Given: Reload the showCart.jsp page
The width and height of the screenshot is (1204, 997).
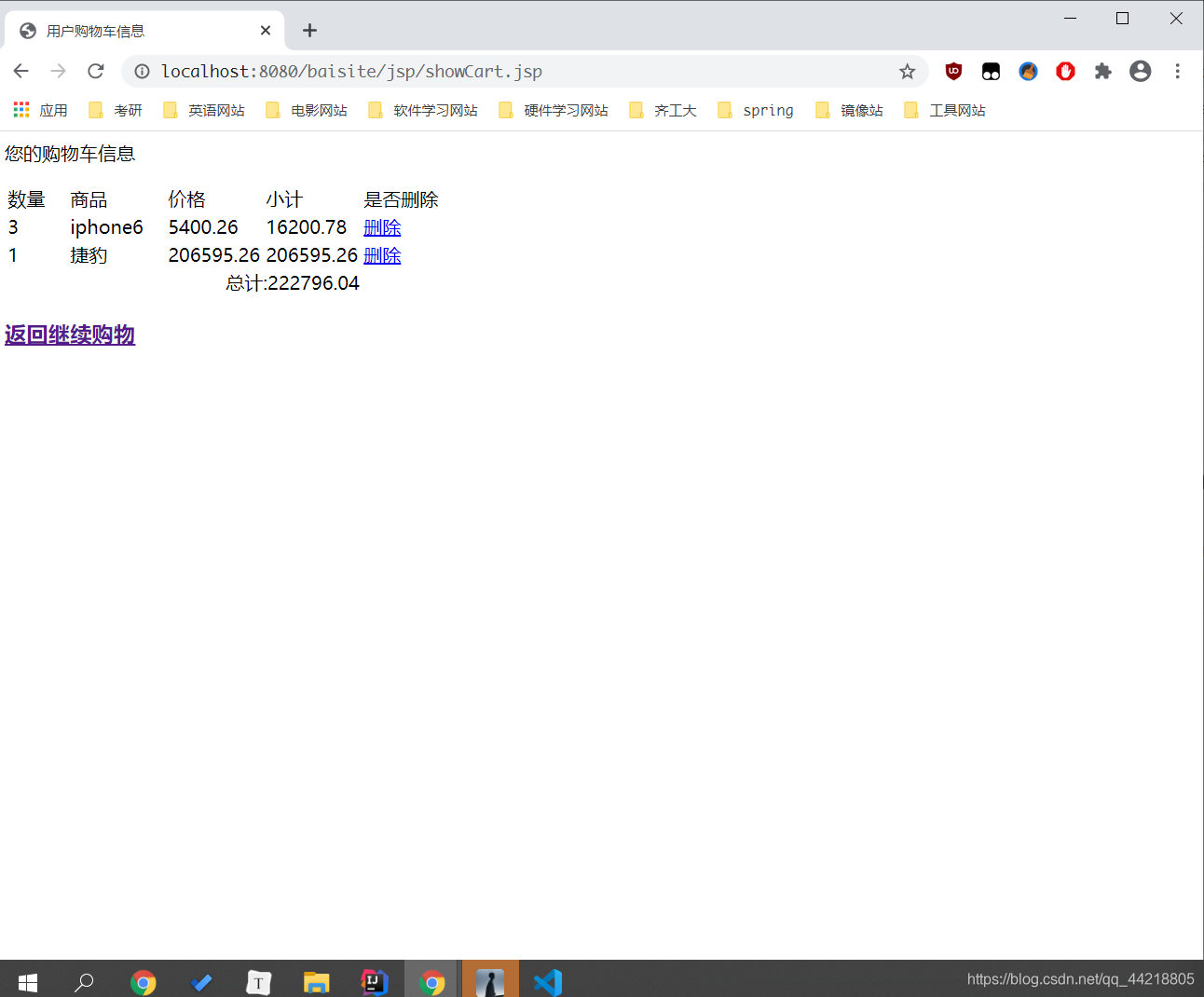Looking at the screenshot, I should pyautogui.click(x=96, y=71).
